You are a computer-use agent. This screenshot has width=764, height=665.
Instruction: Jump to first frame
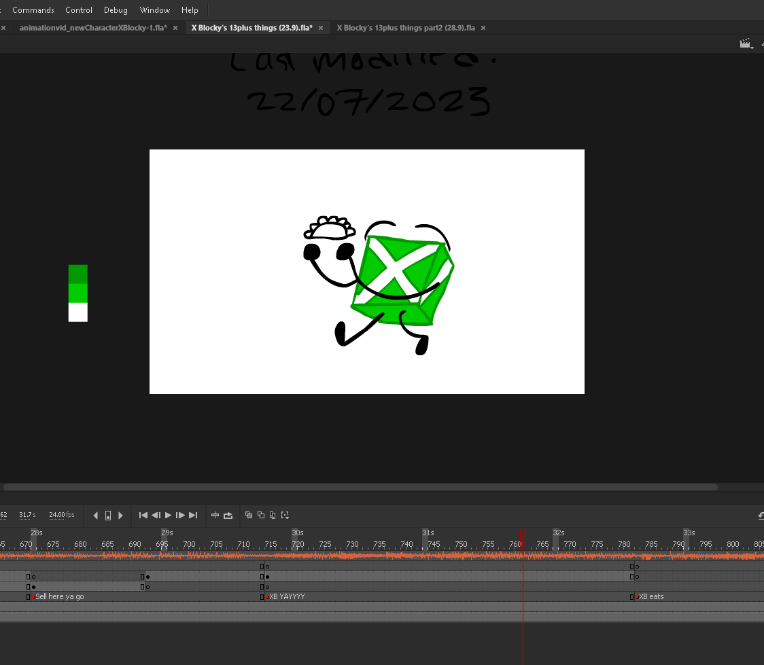click(143, 515)
